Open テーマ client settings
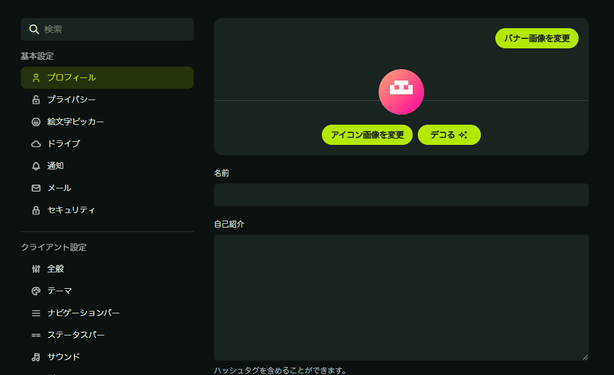The height and width of the screenshot is (375, 614). (107, 291)
